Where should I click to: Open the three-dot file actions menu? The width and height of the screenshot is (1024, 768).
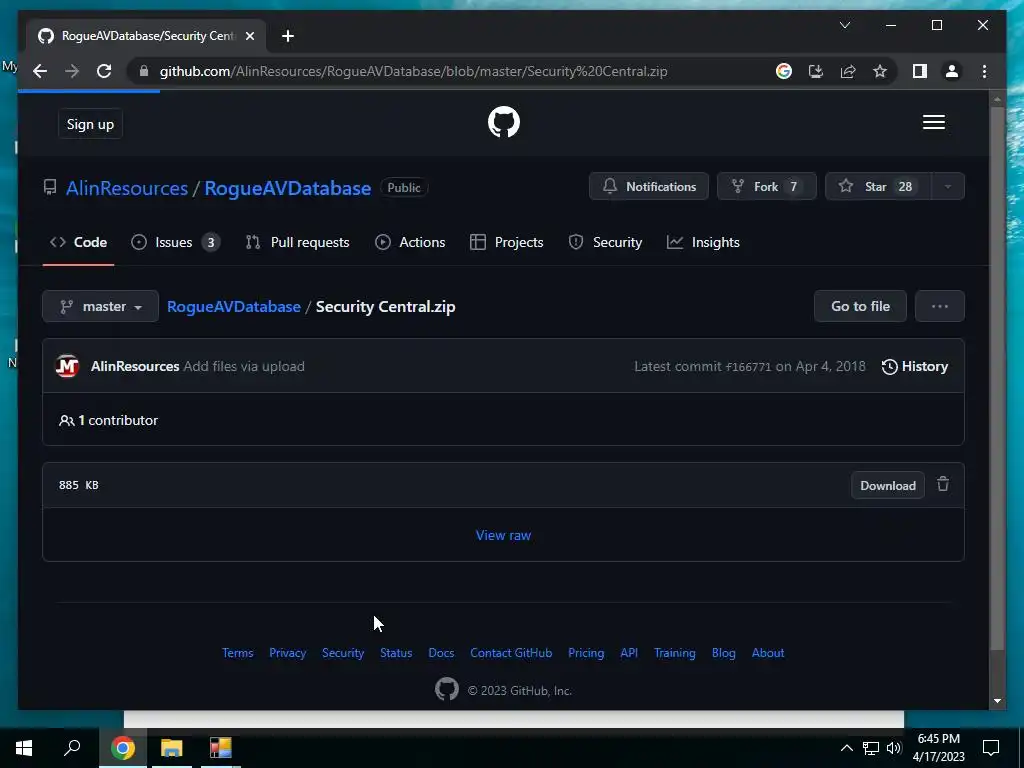click(x=940, y=306)
